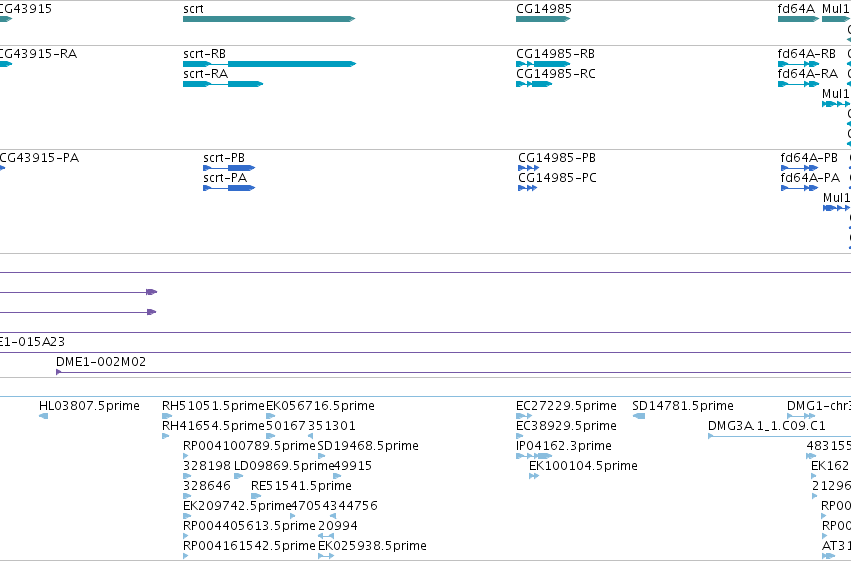Select the CG14985-RB transcript
Viewport: 851px width, 561px height.
(x=543, y=64)
